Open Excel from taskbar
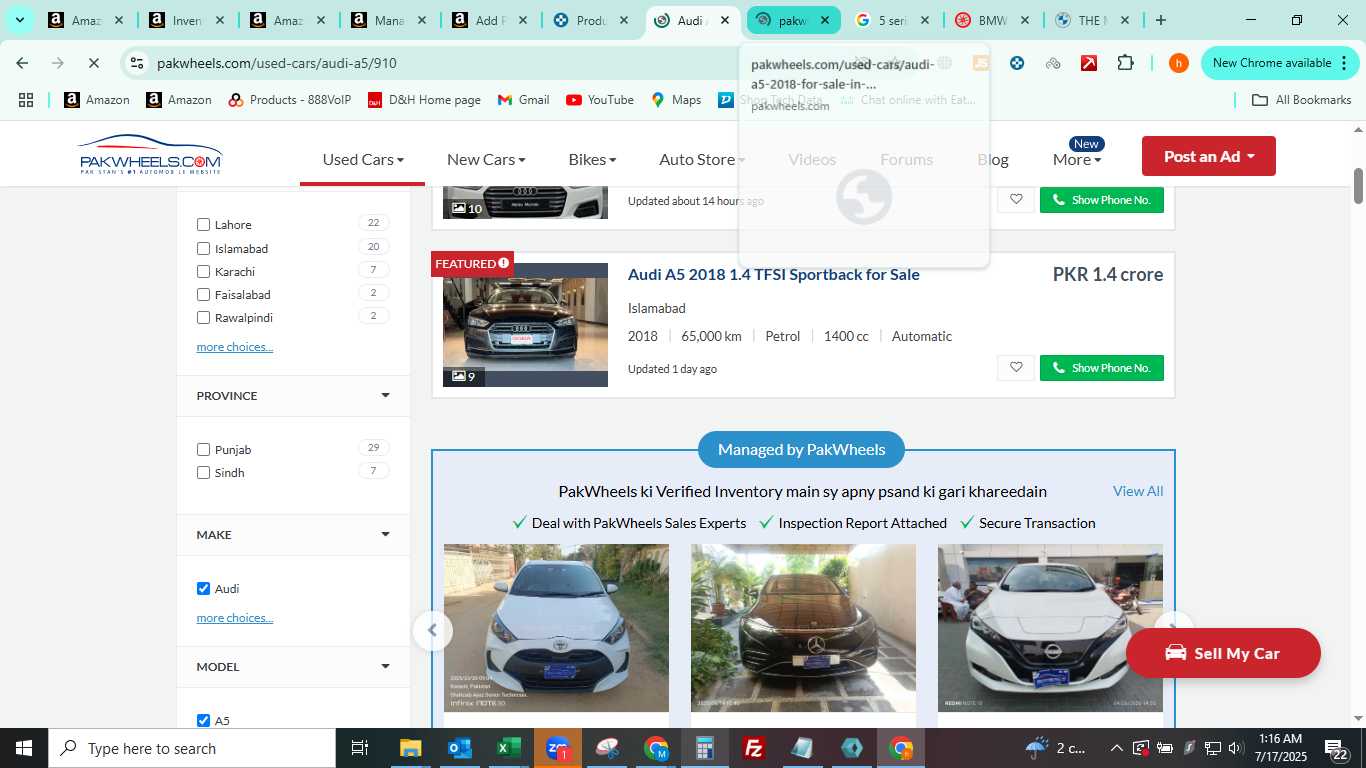Screen dimensions: 1366x768 509,748
